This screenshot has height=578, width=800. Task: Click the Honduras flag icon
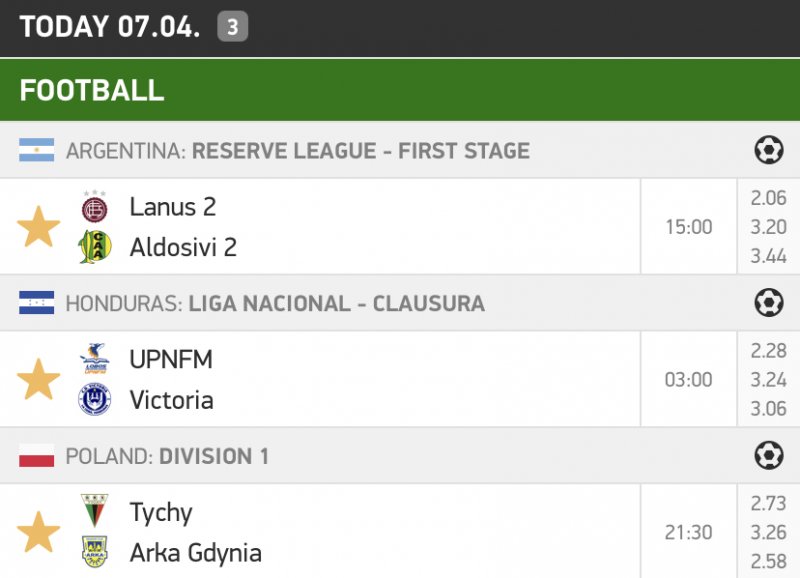click(x=37, y=303)
